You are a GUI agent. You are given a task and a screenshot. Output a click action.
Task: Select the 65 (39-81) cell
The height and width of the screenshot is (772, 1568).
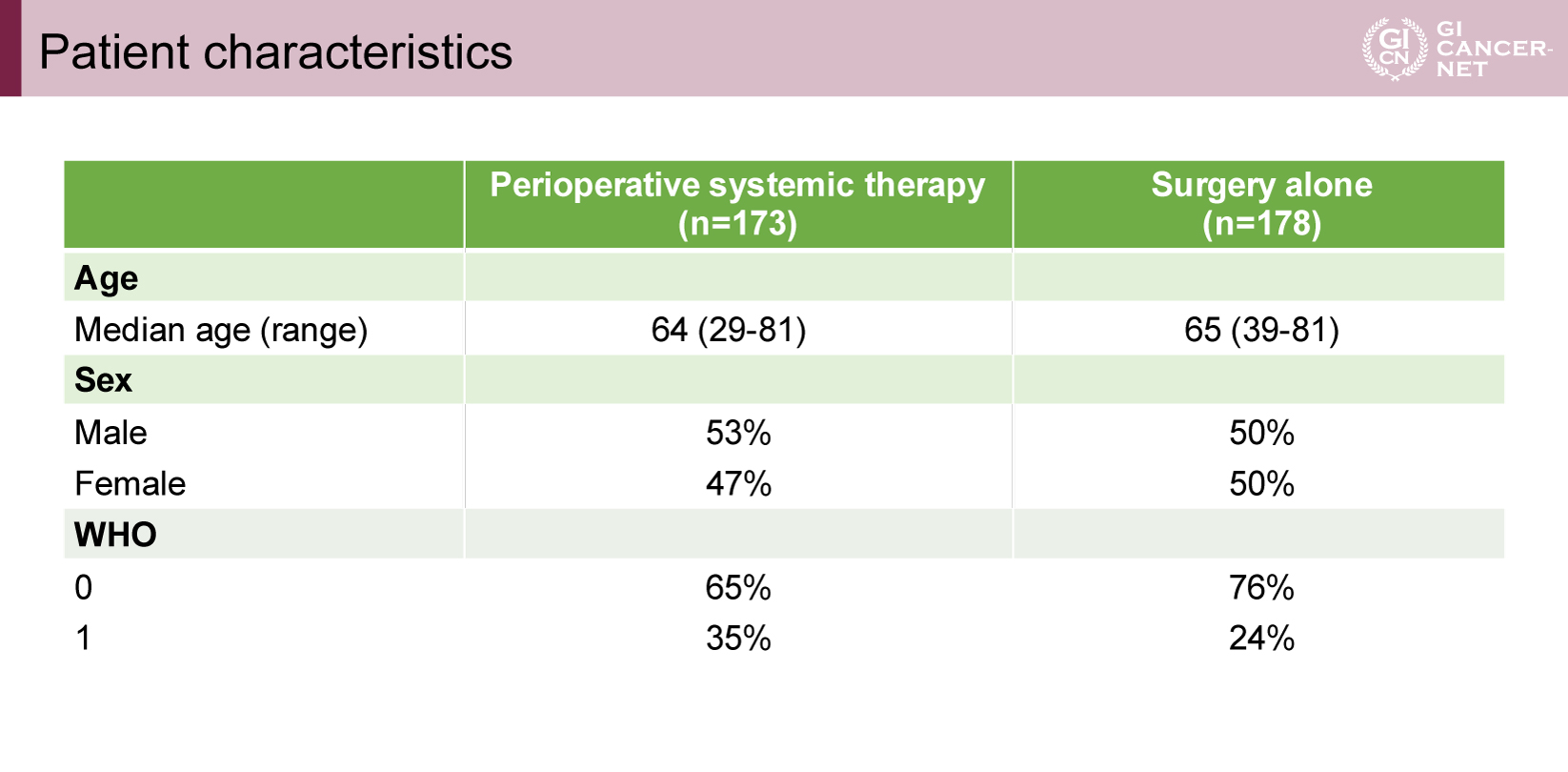1261,330
